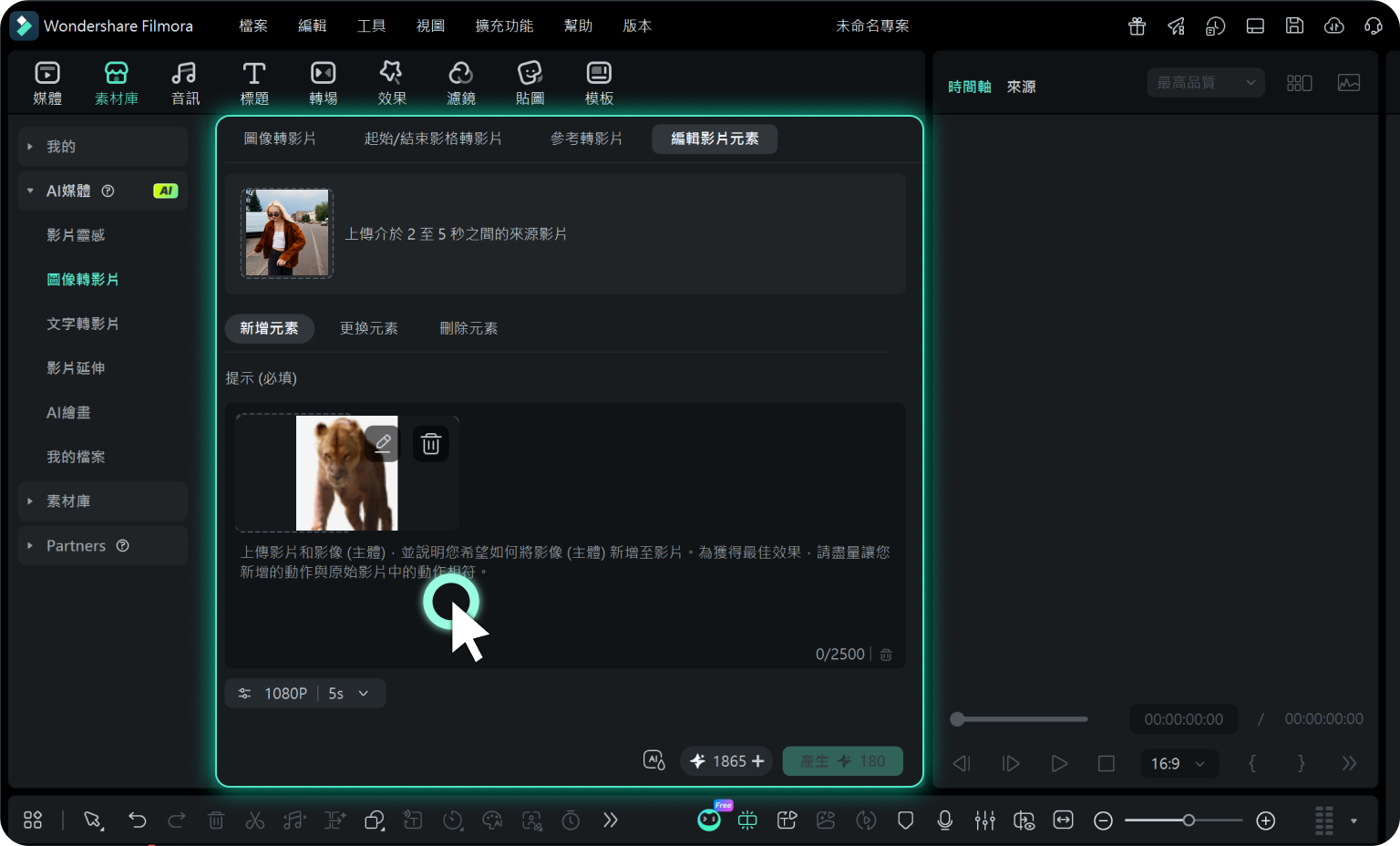1400x846 pixels.
Task: Open the 編輯 menu
Action: pyautogui.click(x=313, y=26)
